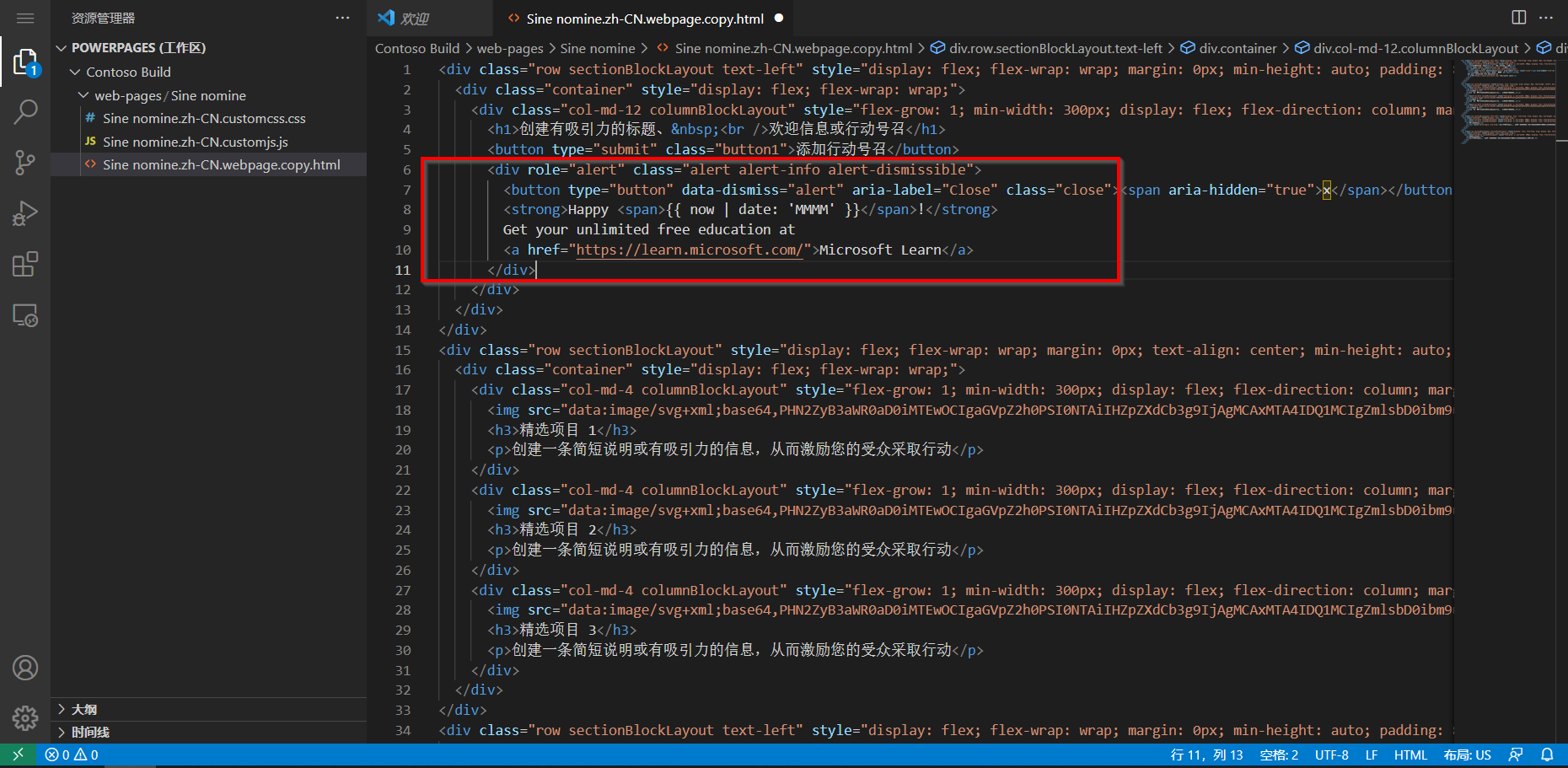
Task: Close the unsaved editor tab dot
Action: (x=779, y=18)
